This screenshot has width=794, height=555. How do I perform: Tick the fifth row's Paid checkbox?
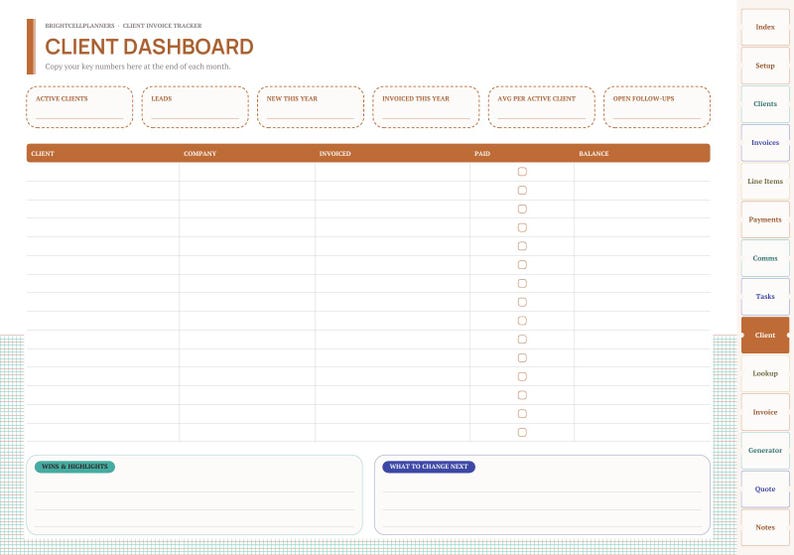click(522, 246)
